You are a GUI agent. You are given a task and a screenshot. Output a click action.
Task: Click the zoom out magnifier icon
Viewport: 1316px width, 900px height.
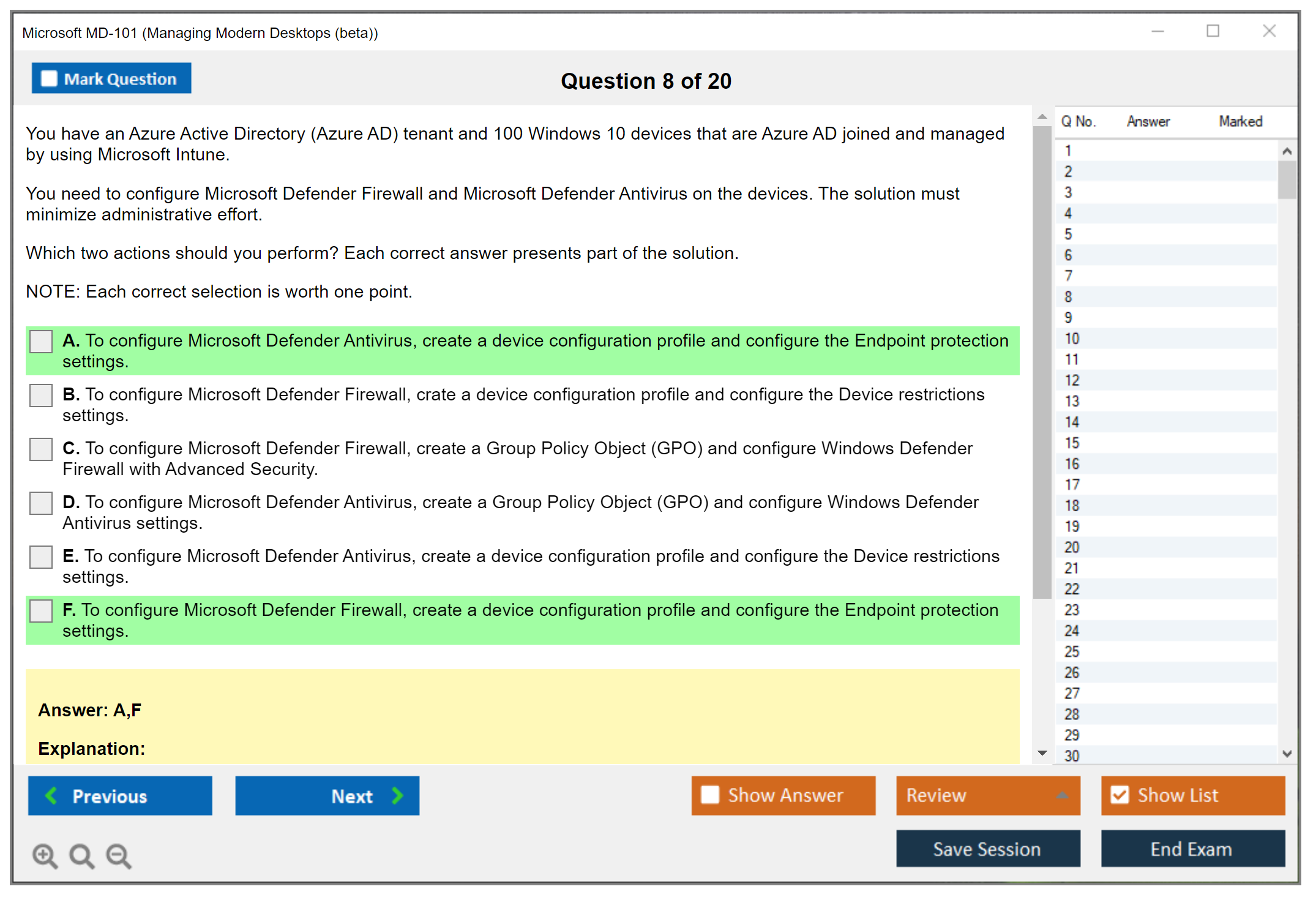[118, 855]
